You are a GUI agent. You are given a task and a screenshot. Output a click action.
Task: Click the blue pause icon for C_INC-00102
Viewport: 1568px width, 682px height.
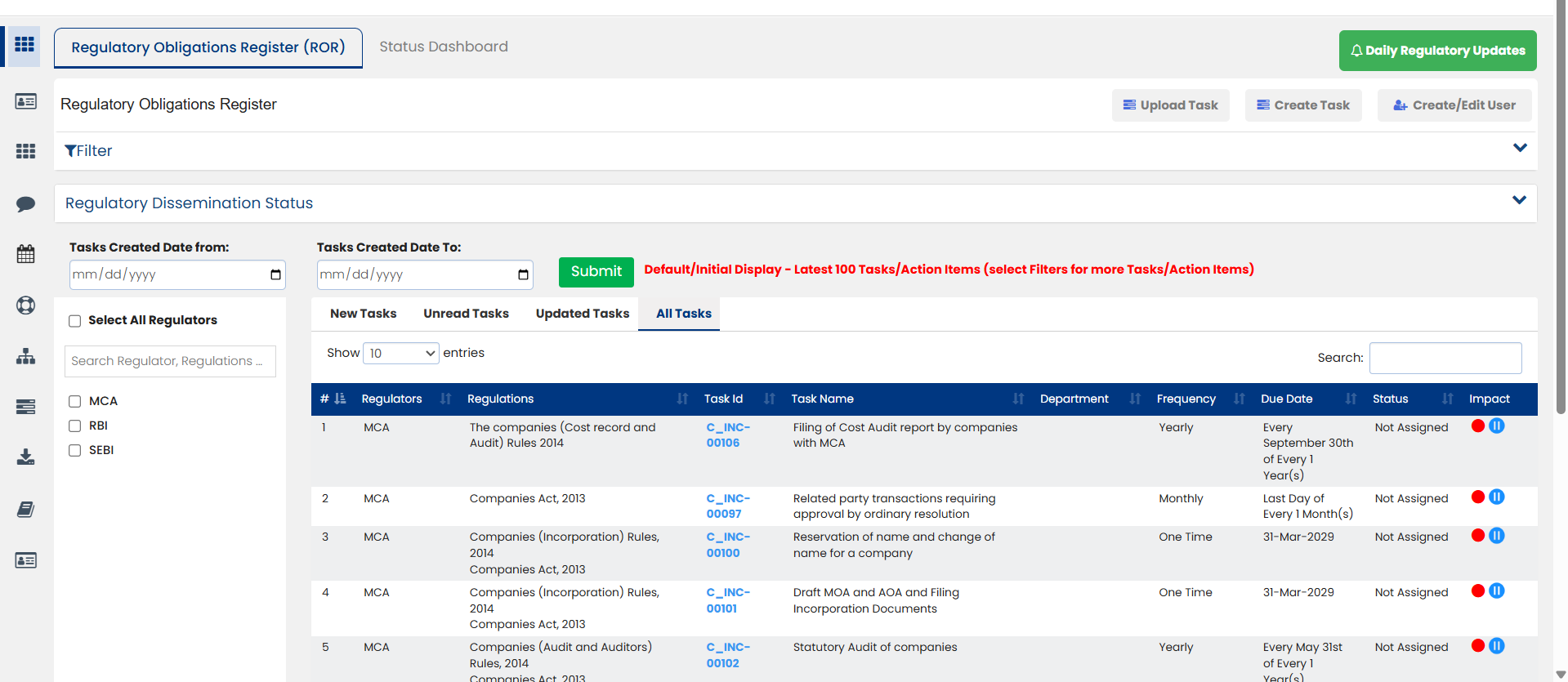point(1496,645)
